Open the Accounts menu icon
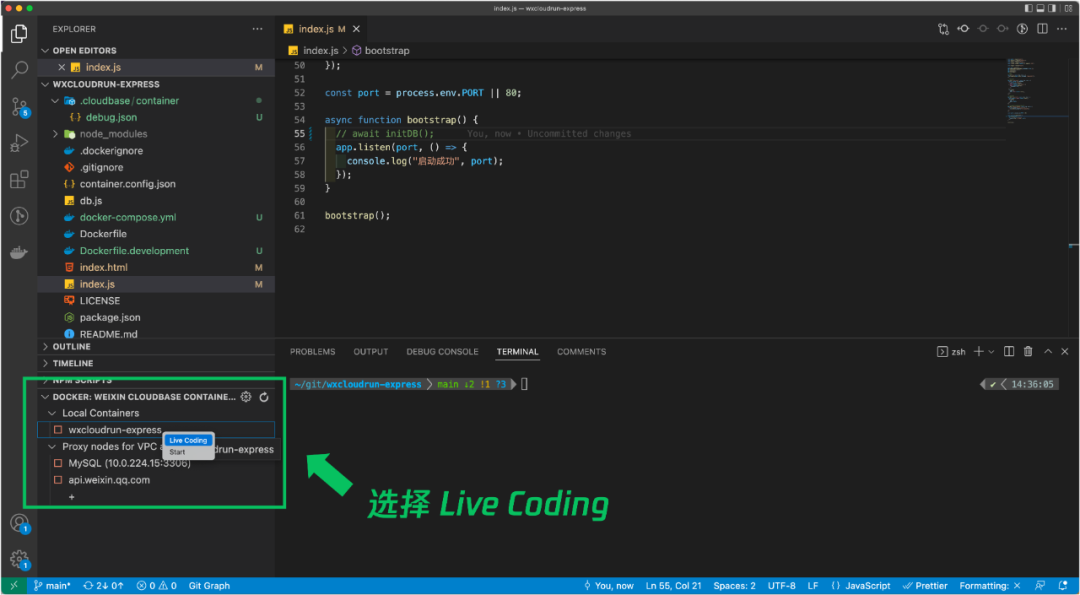Screen dimensions: 1080x595 [x=19, y=523]
